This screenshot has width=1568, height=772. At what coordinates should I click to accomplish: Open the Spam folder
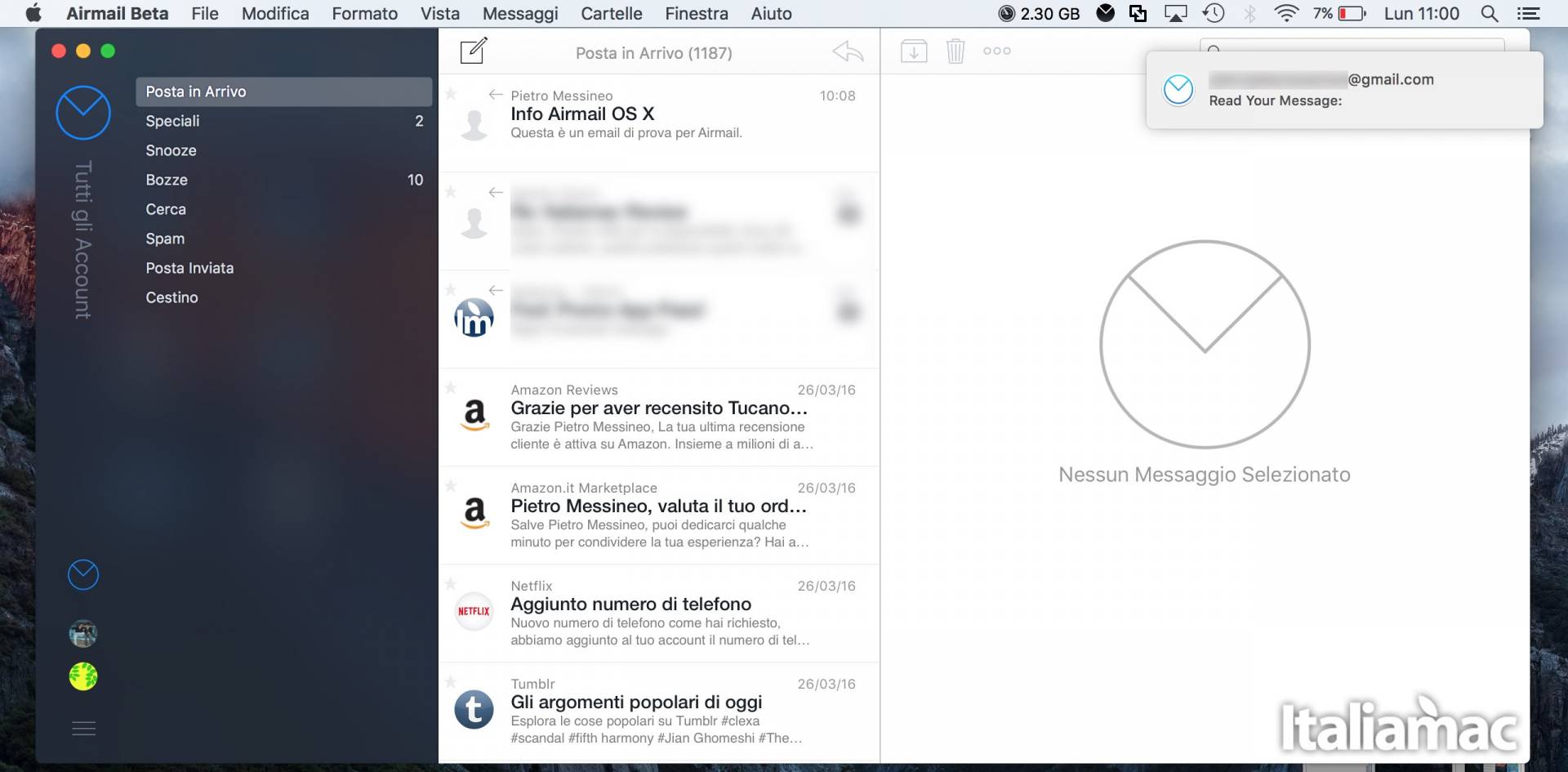pos(283,239)
